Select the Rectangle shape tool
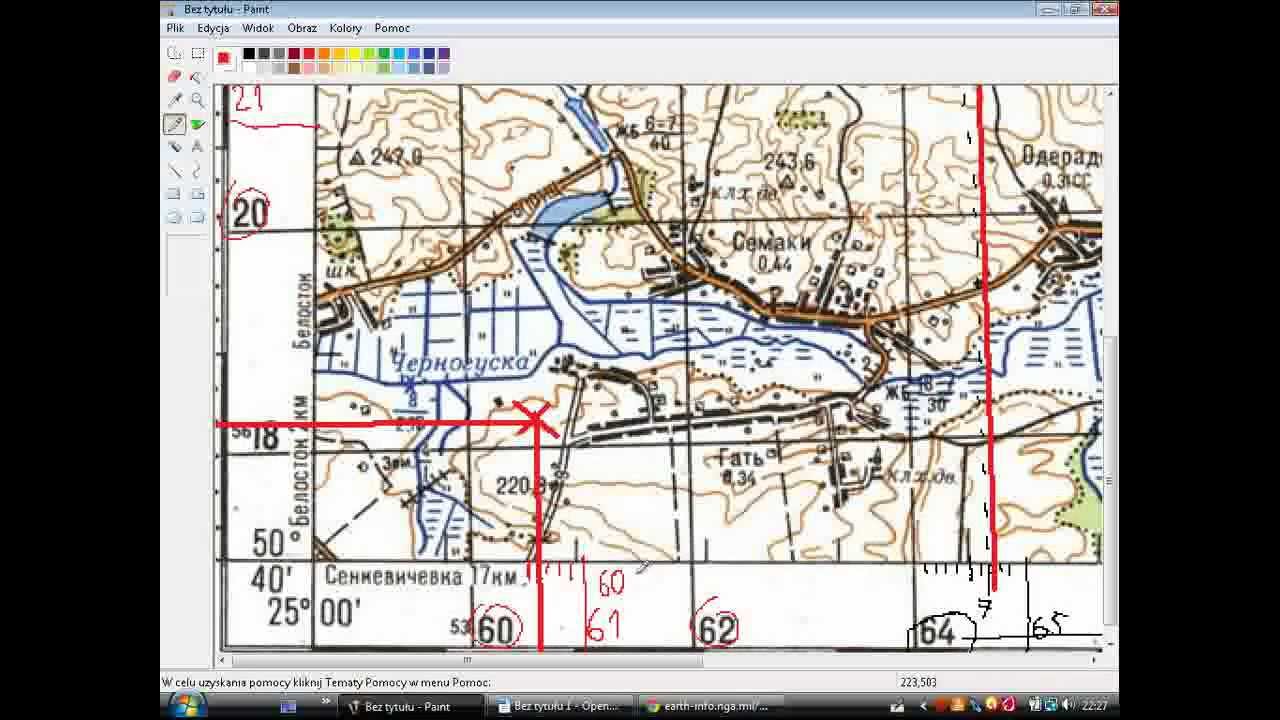The height and width of the screenshot is (720, 1280). 175,194
